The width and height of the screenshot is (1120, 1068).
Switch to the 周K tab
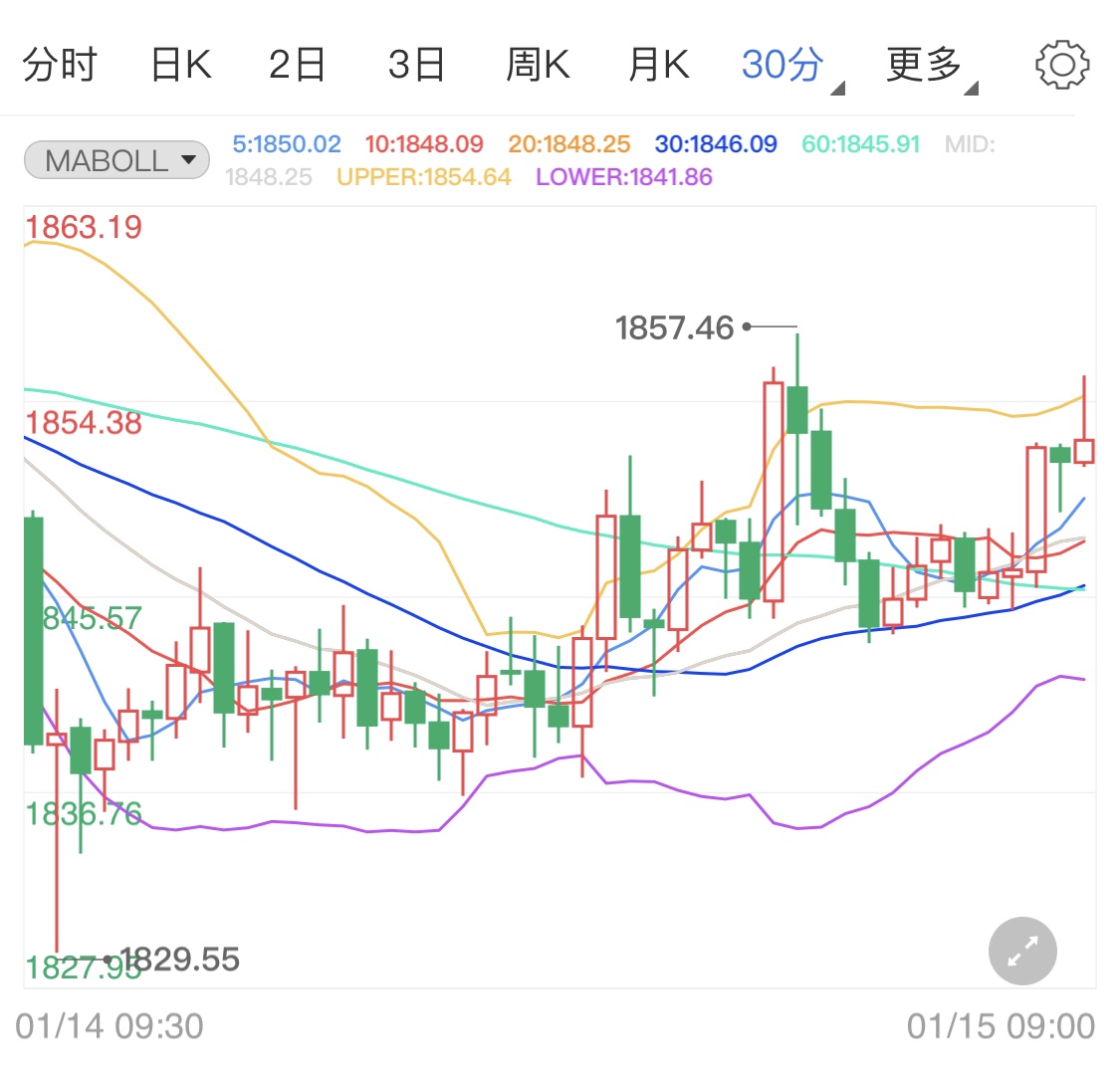[538, 65]
